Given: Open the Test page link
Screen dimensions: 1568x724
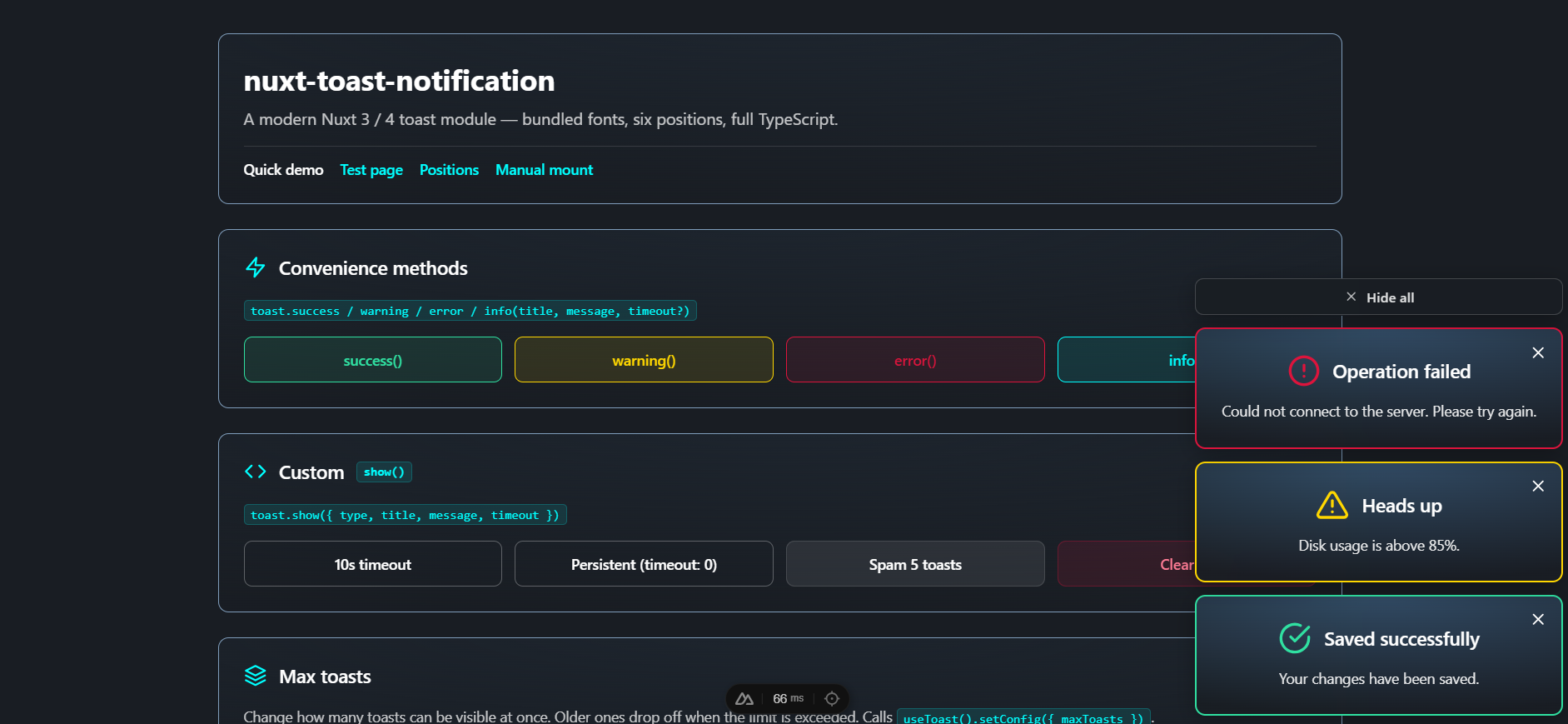Looking at the screenshot, I should [x=371, y=170].
